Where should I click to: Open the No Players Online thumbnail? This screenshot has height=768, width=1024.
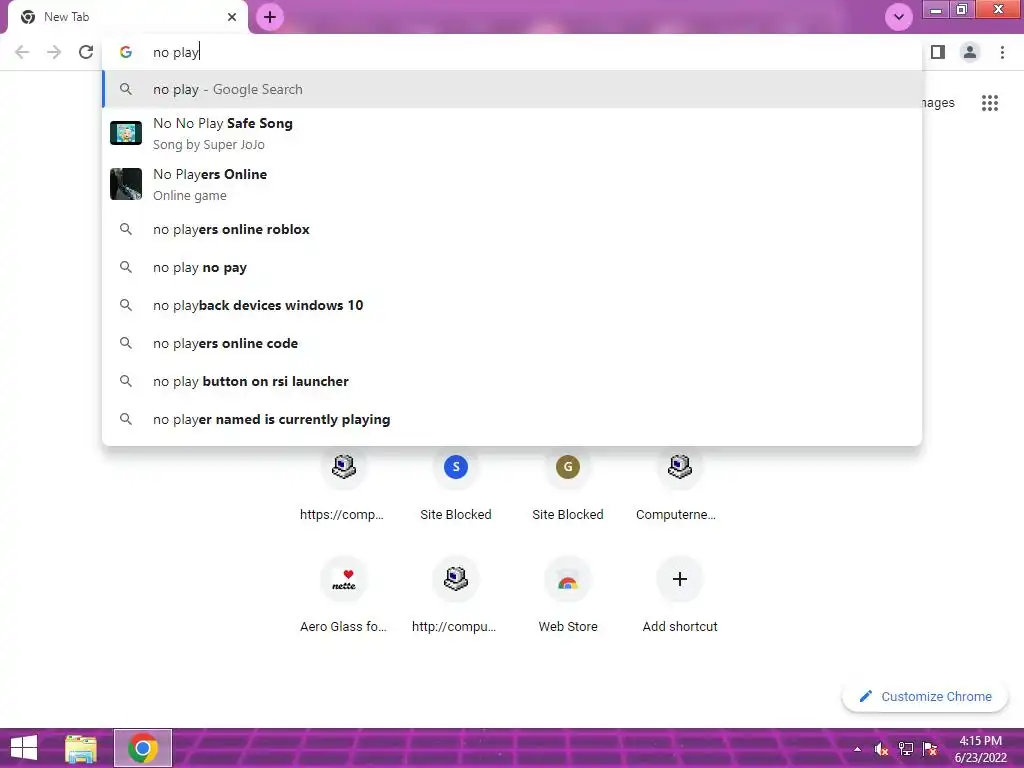[125, 184]
